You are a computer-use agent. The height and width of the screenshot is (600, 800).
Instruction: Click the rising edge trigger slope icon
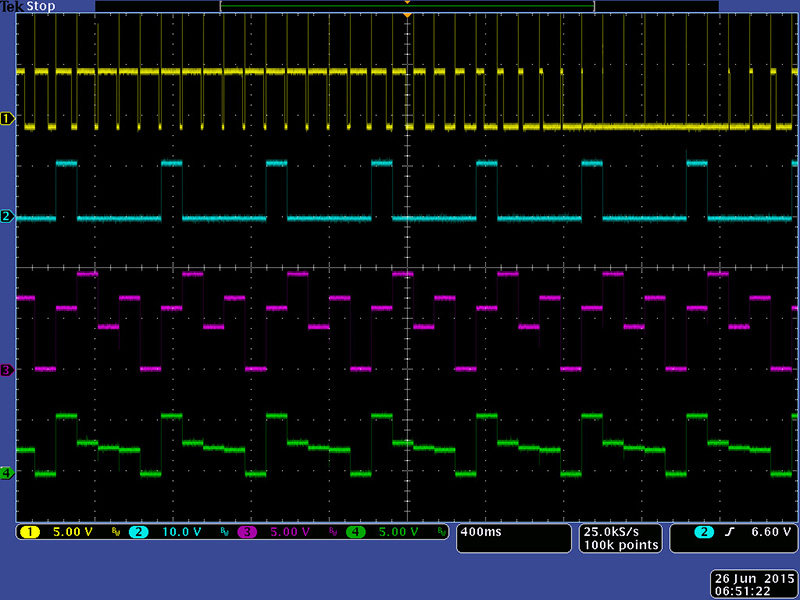[x=729, y=532]
